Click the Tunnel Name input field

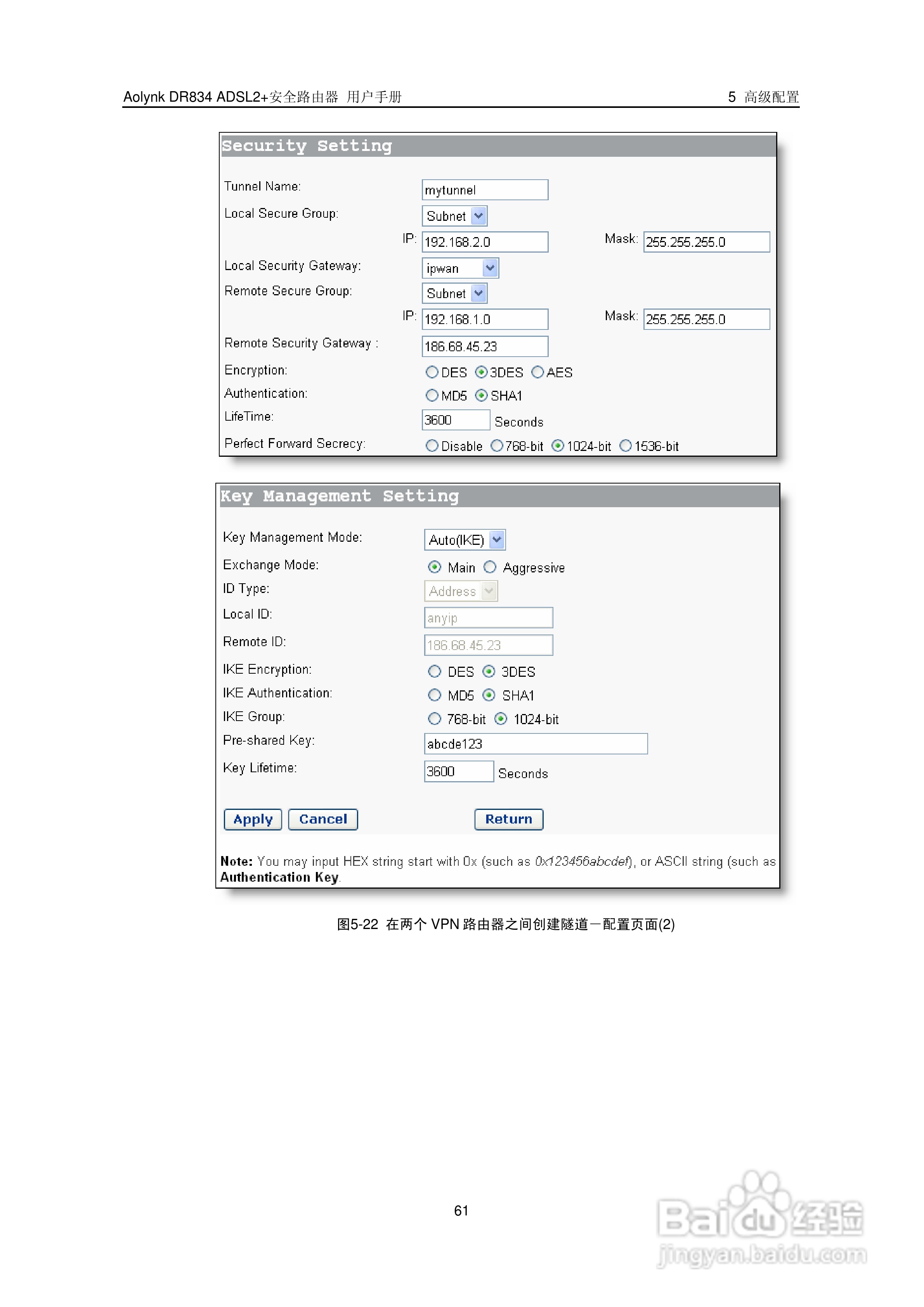point(484,190)
